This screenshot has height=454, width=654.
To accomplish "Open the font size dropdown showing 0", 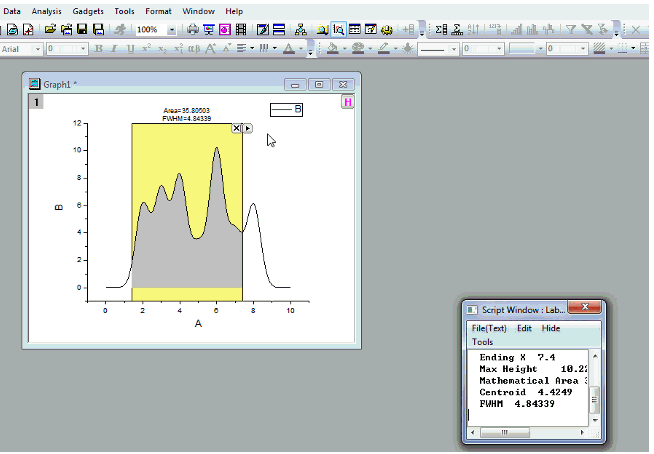I will (83, 49).
